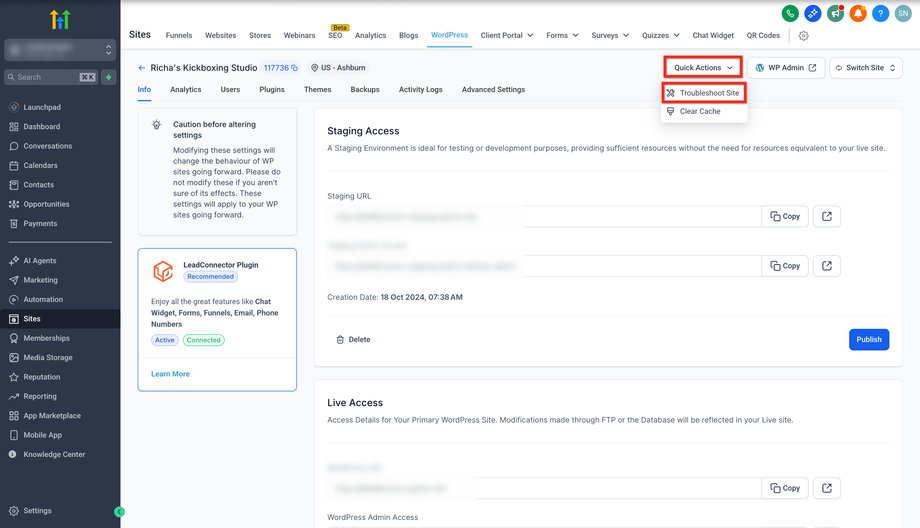
Task: Switch to the Activity Logs tab
Action: click(421, 90)
